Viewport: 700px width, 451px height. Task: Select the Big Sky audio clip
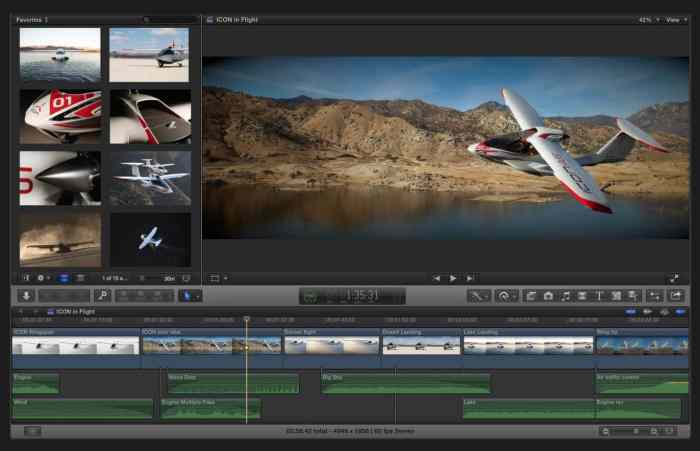point(405,384)
